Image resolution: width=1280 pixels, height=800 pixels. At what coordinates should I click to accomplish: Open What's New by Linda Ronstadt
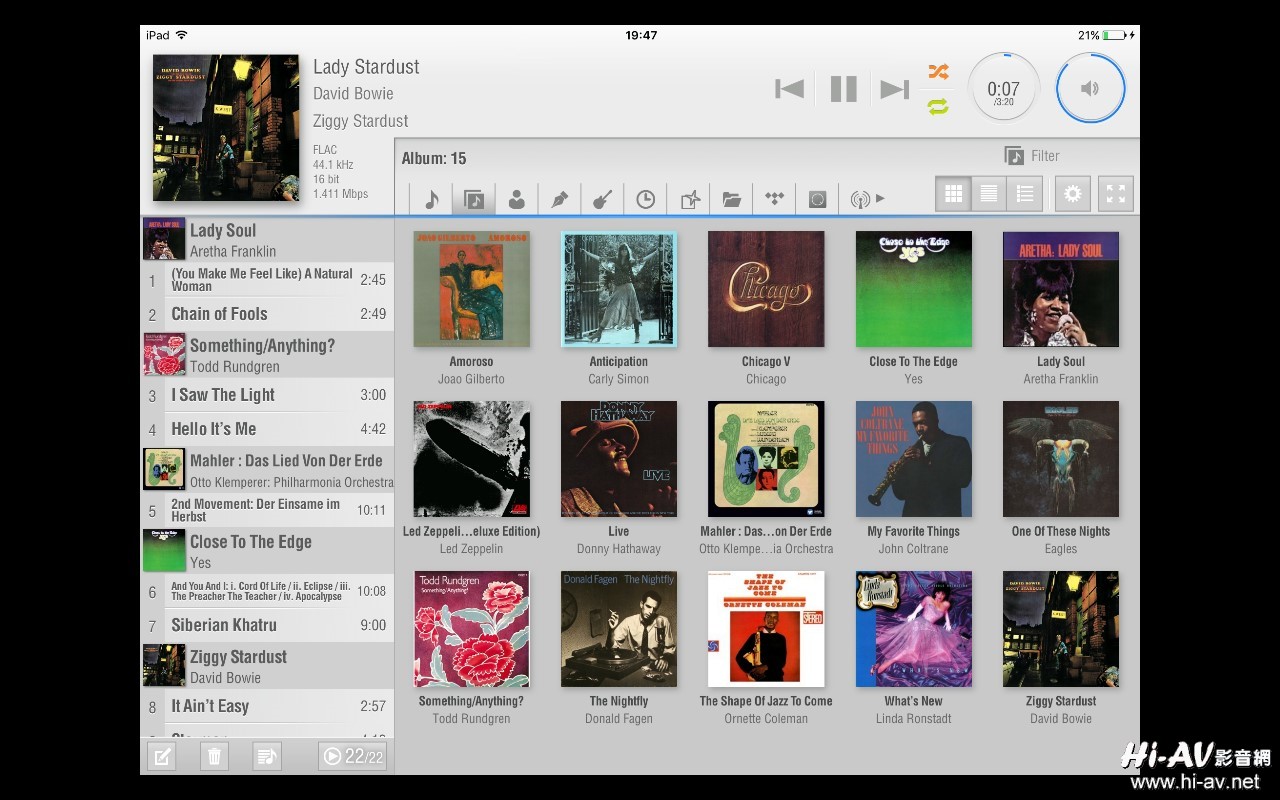[913, 629]
